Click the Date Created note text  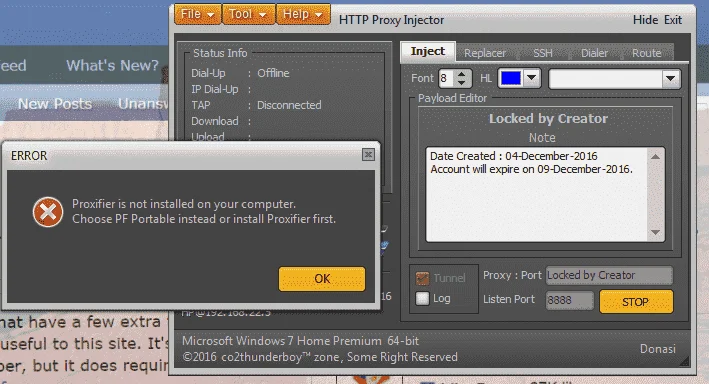(x=514, y=156)
